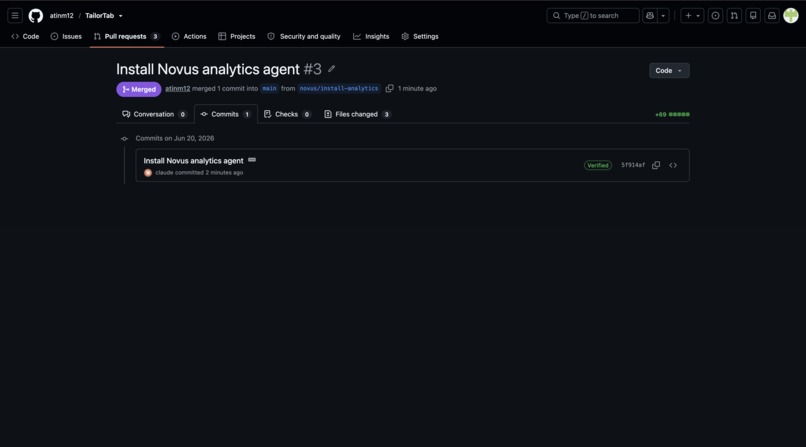Copy the full commit SHA
The height and width of the screenshot is (447, 806).
click(656, 165)
